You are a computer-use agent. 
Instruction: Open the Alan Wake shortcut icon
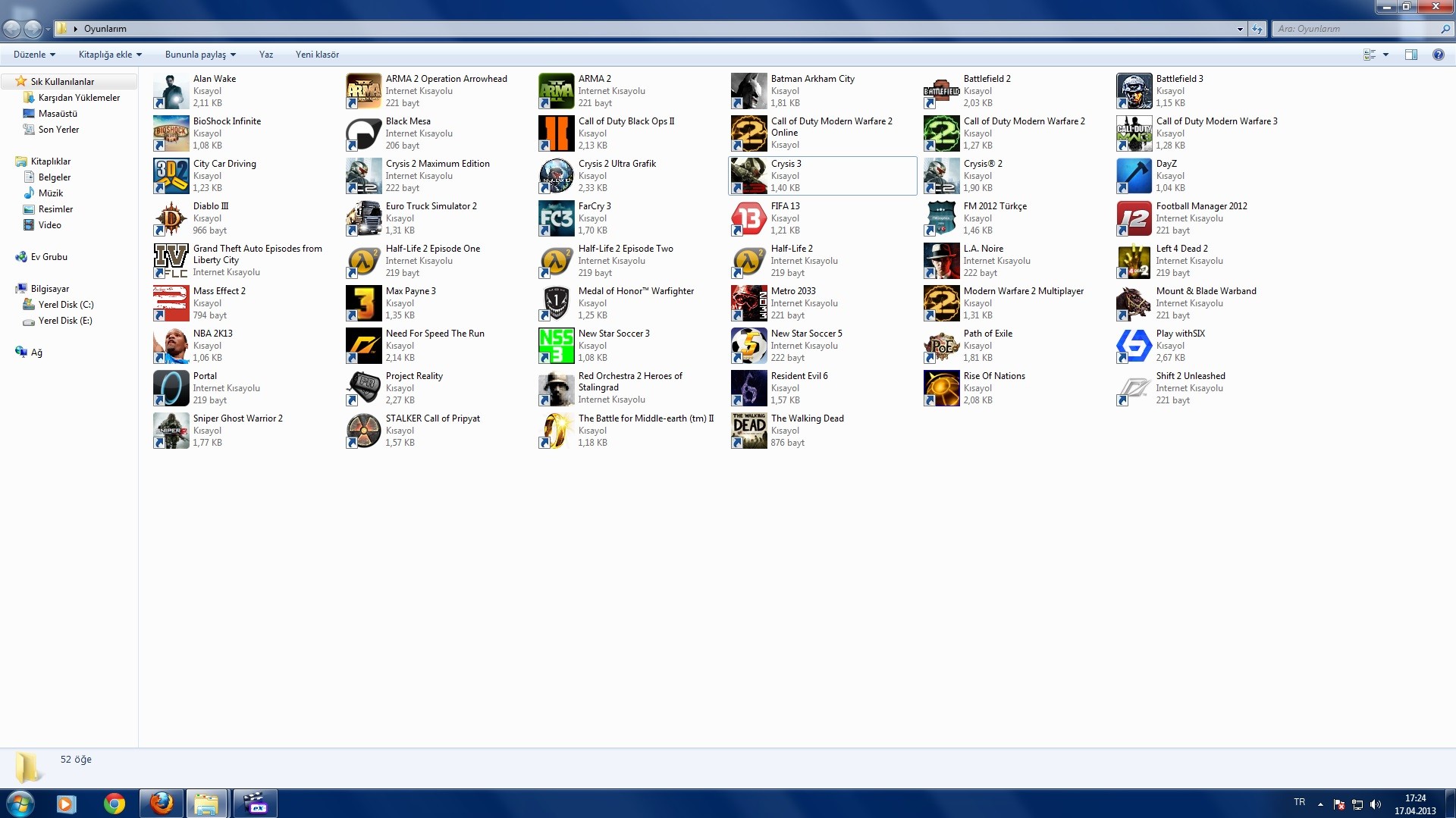[x=171, y=91]
